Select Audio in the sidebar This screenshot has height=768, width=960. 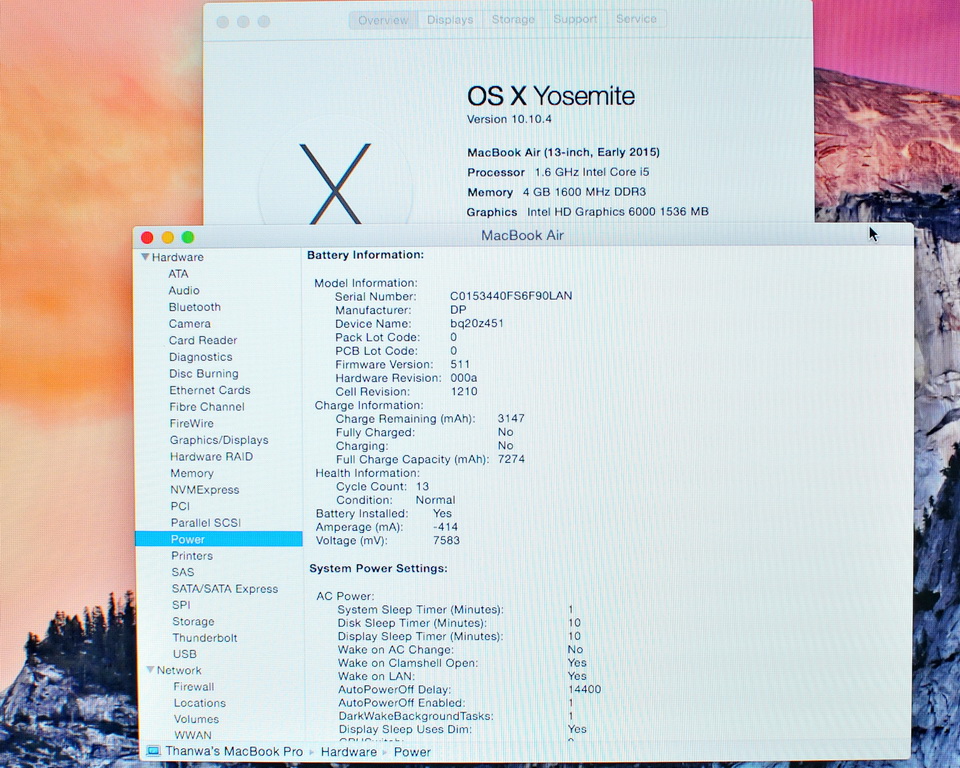(184, 290)
